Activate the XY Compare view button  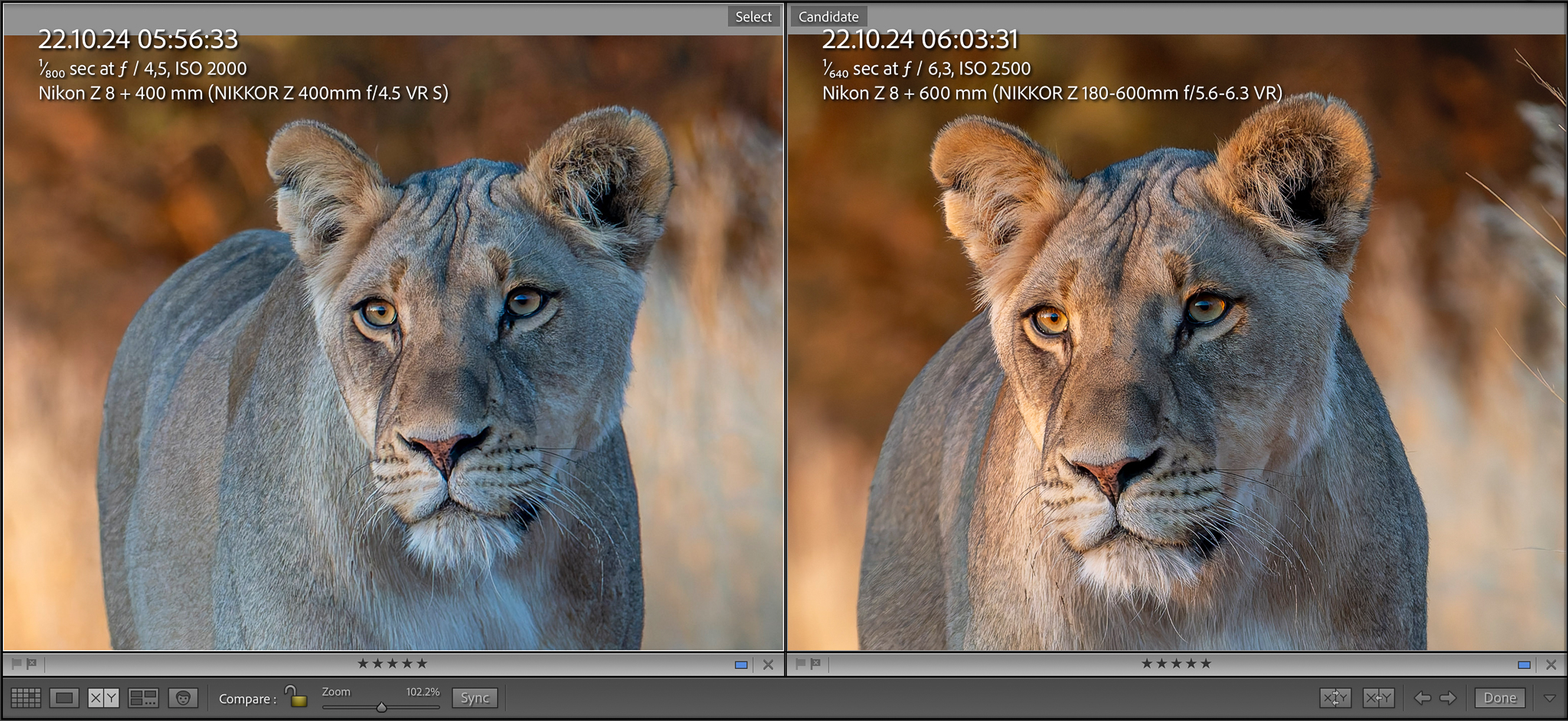coord(103,698)
